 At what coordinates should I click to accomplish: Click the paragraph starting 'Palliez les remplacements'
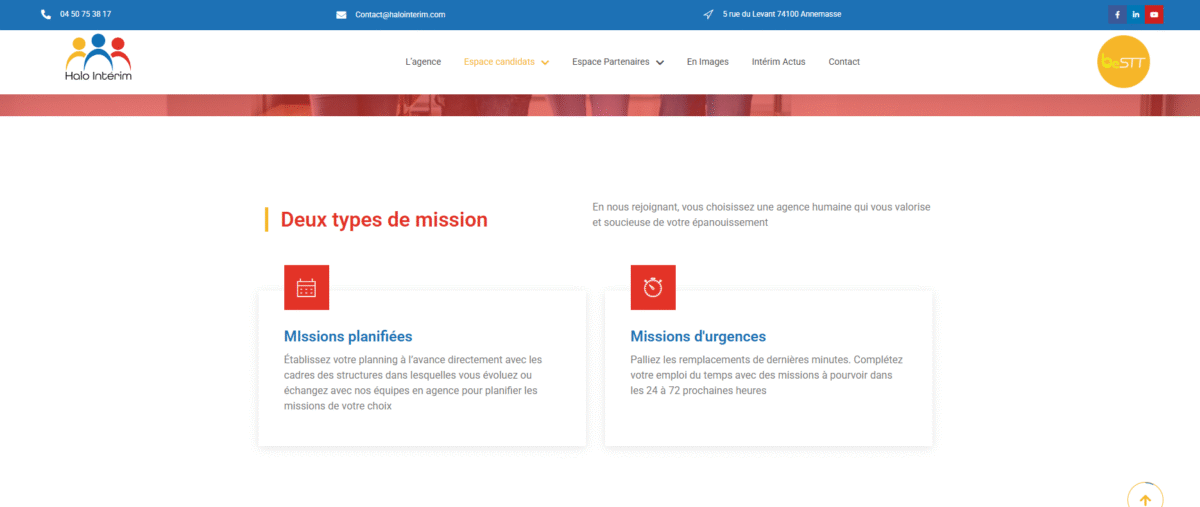point(764,375)
